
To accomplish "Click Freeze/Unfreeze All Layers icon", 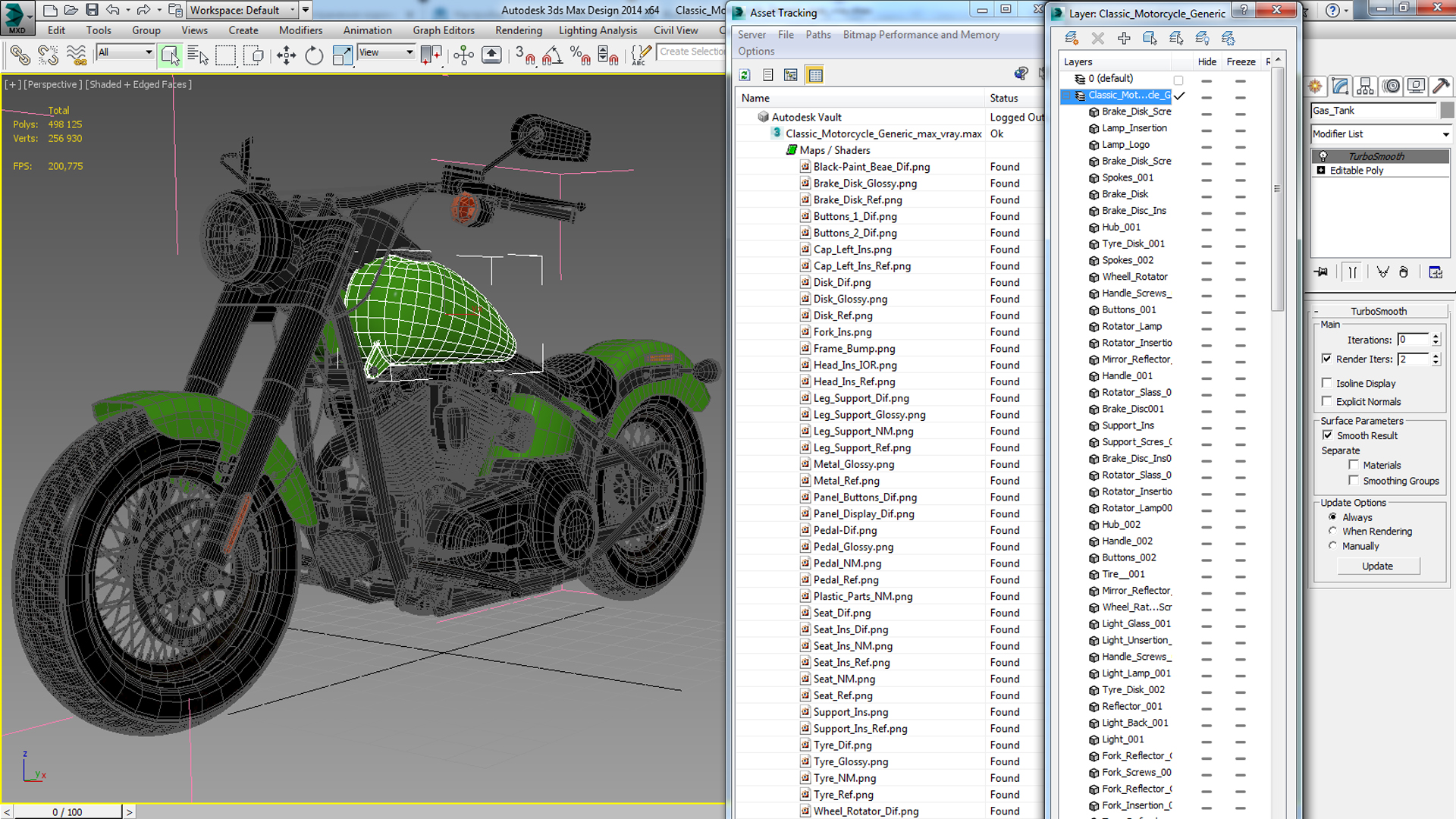I will (x=1228, y=38).
